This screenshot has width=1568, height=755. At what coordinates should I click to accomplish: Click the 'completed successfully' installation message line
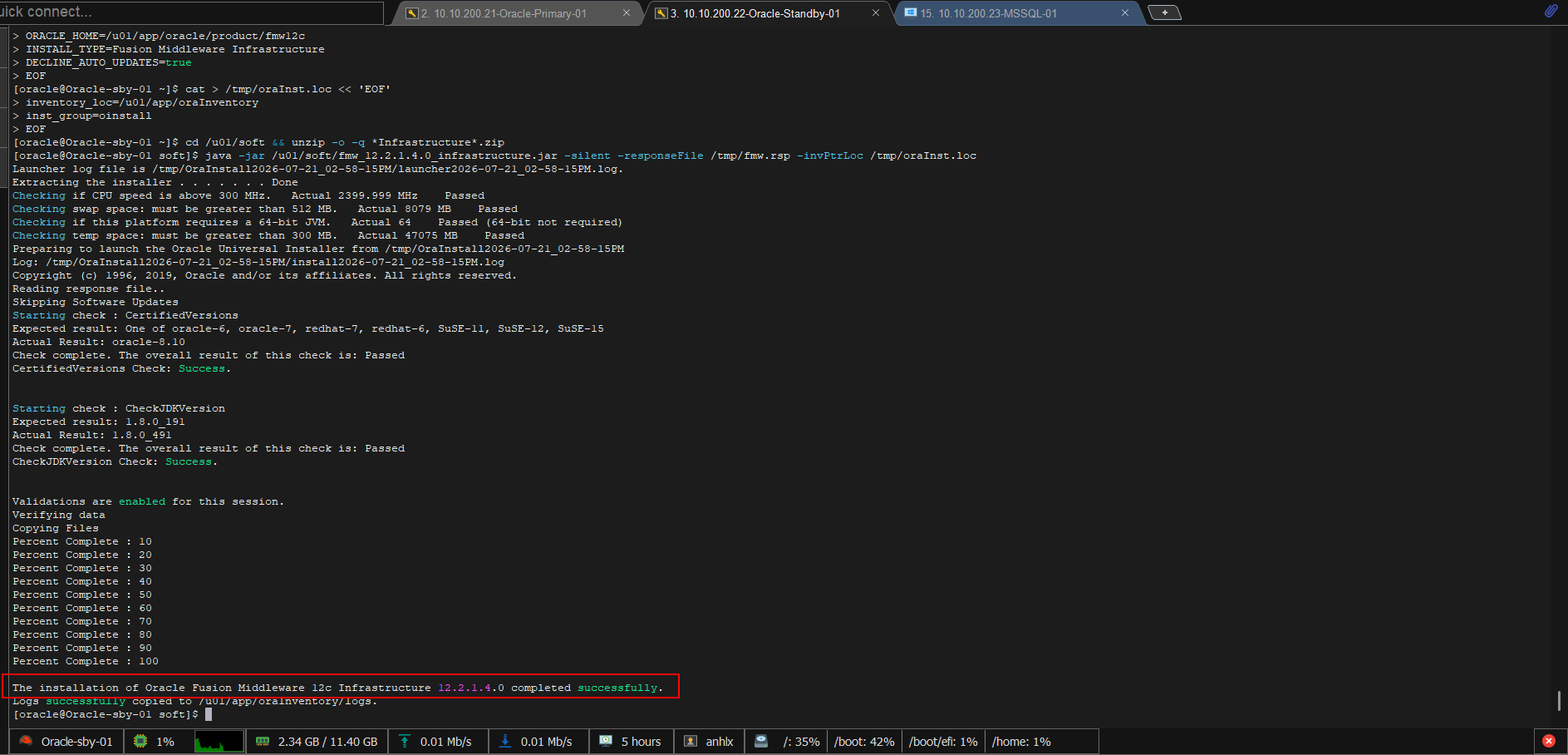pyautogui.click(x=337, y=688)
